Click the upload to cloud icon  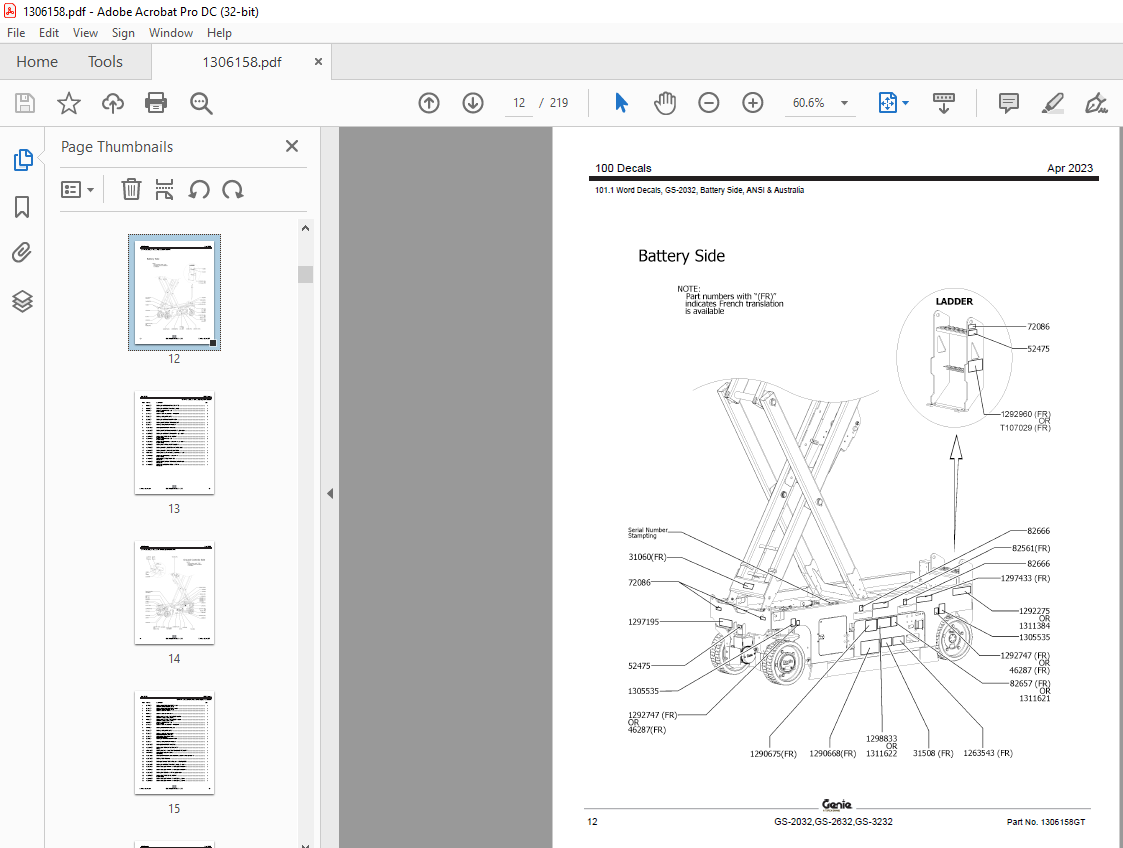coord(112,103)
